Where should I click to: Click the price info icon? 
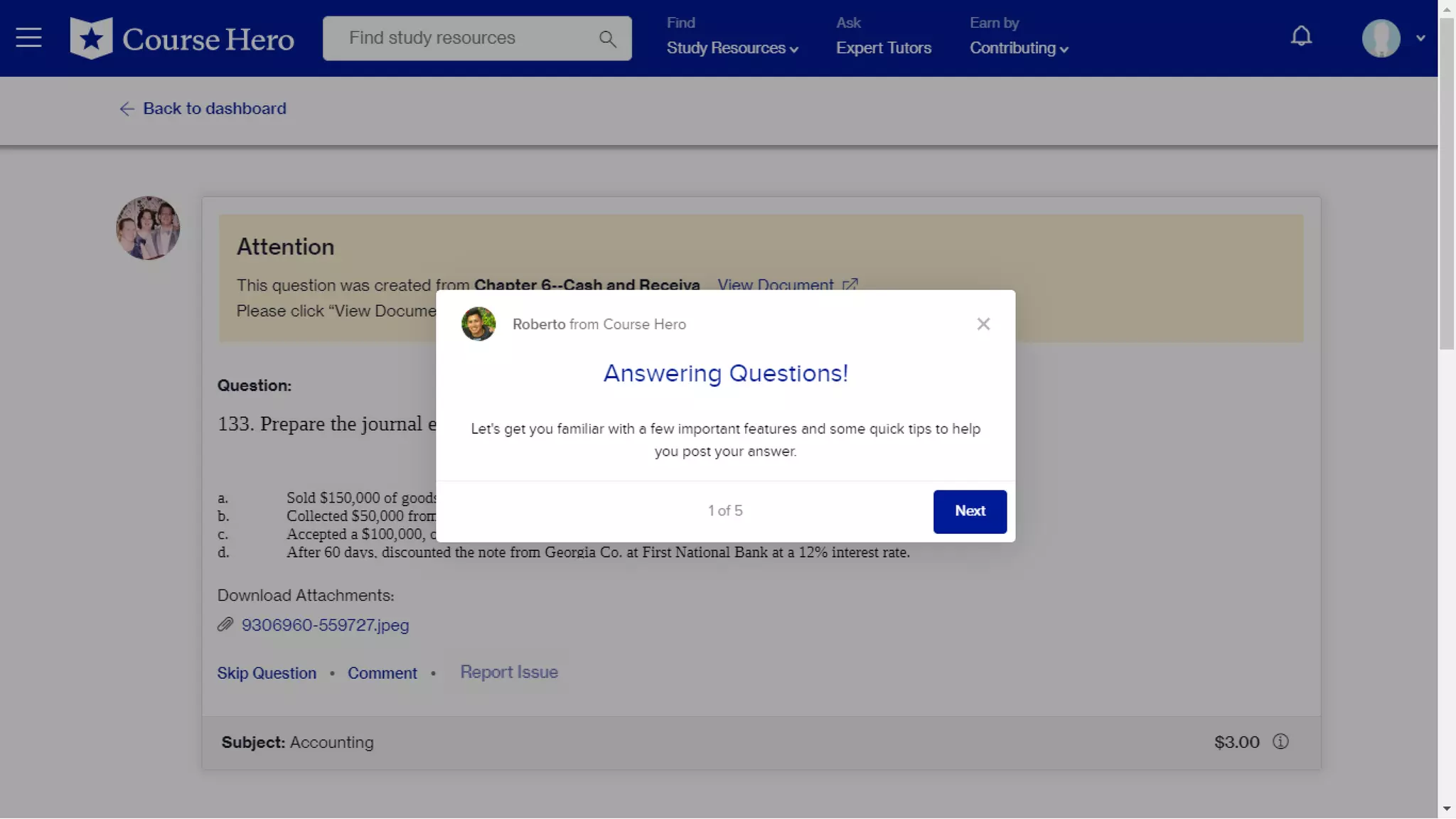(x=1280, y=742)
